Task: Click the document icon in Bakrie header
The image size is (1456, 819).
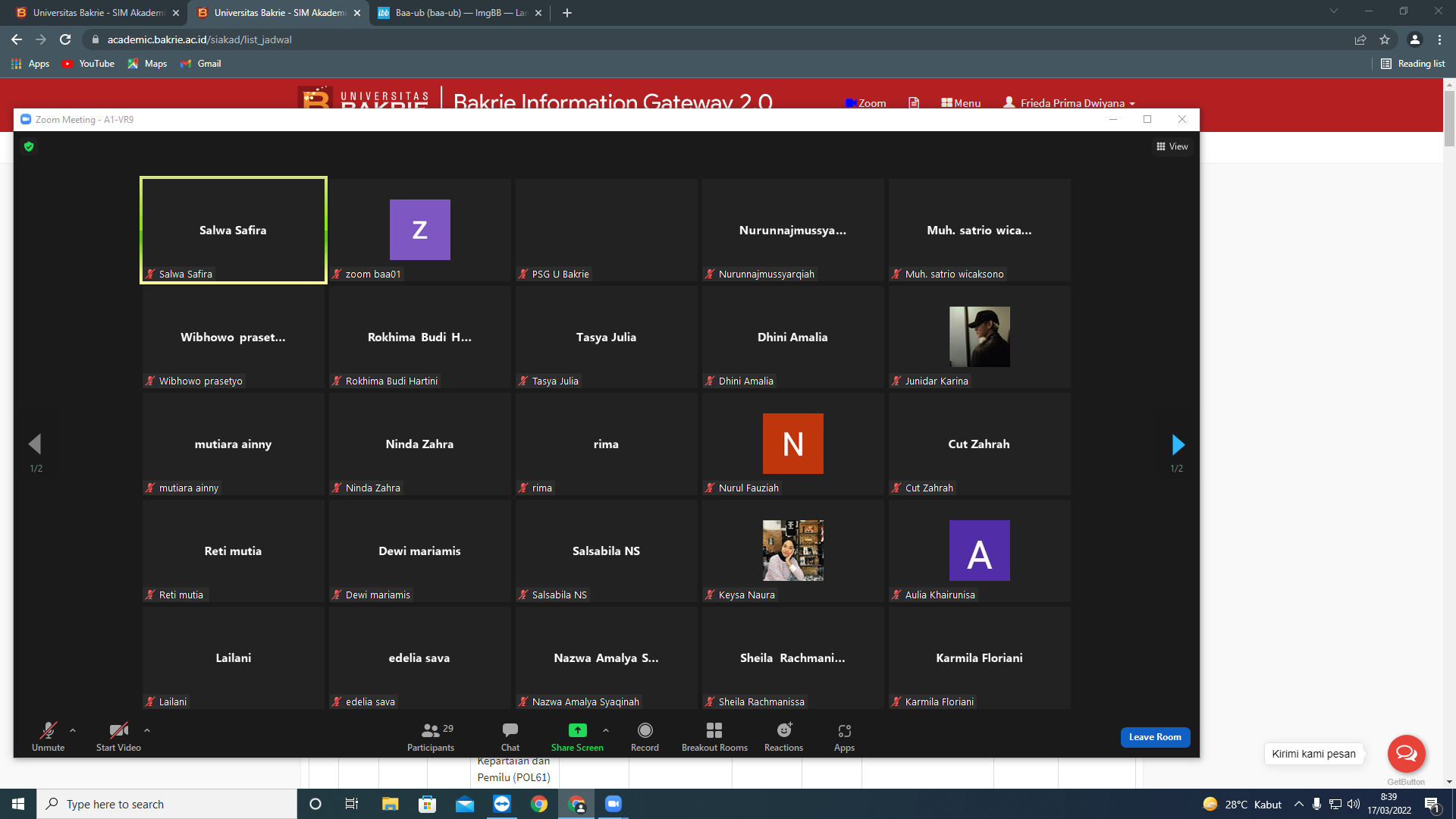Action: (x=914, y=102)
